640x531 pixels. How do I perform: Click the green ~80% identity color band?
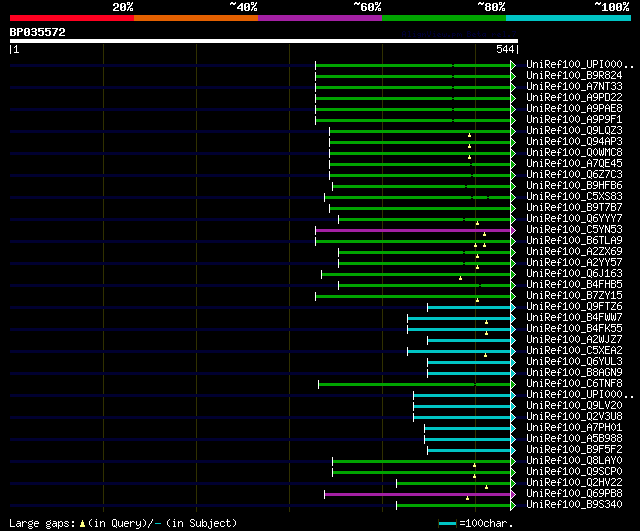click(444, 18)
